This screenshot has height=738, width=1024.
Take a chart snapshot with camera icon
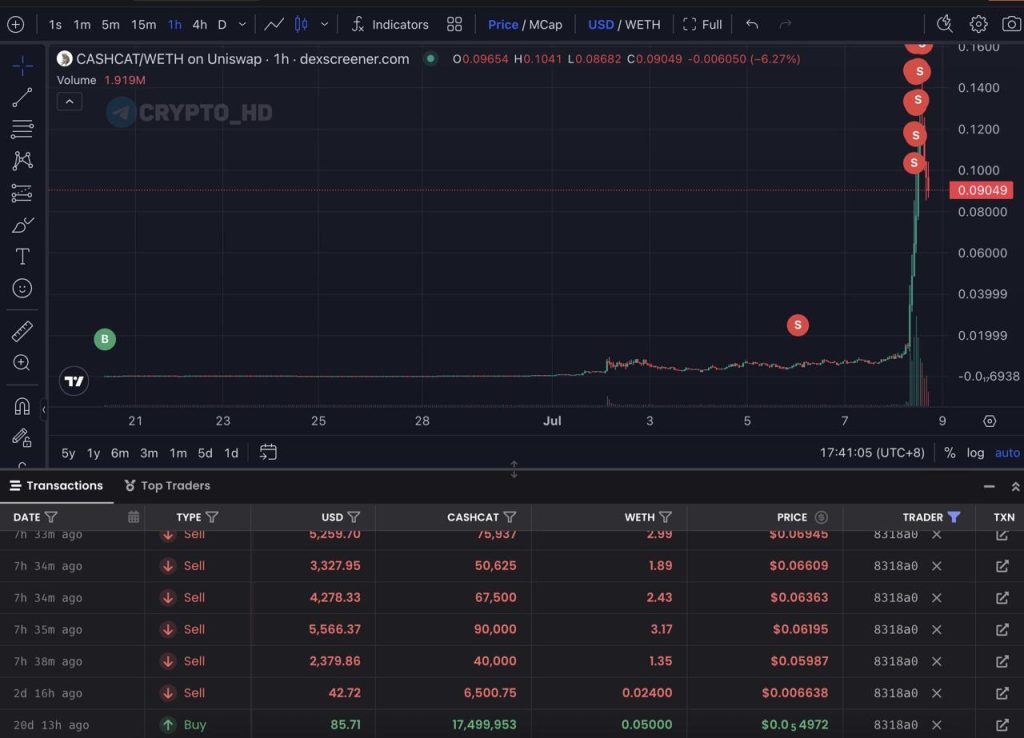click(1011, 24)
